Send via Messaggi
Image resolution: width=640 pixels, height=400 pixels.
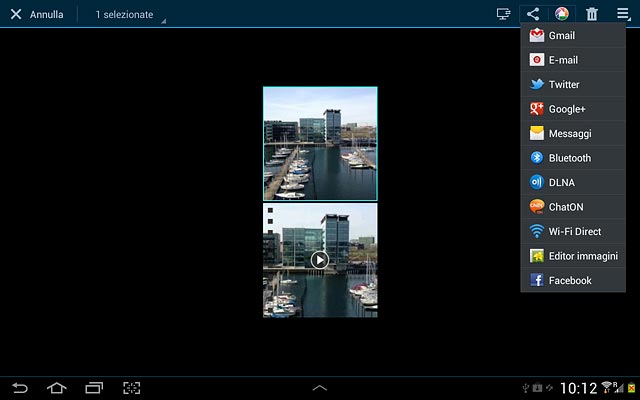(573, 133)
